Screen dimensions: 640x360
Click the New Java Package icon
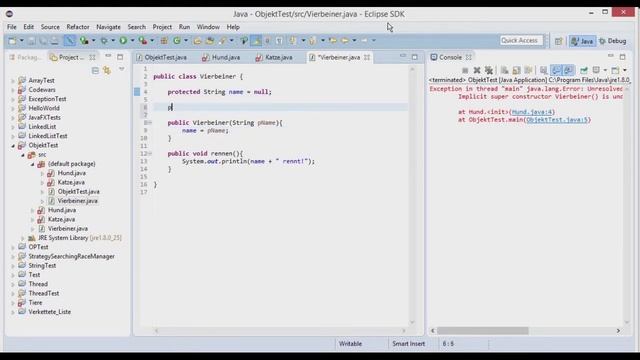coord(164,40)
